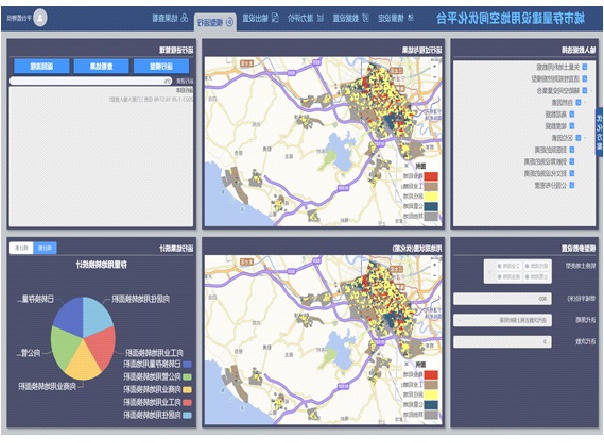Collapse the legend on 用地现状图 map

pos(406,364)
